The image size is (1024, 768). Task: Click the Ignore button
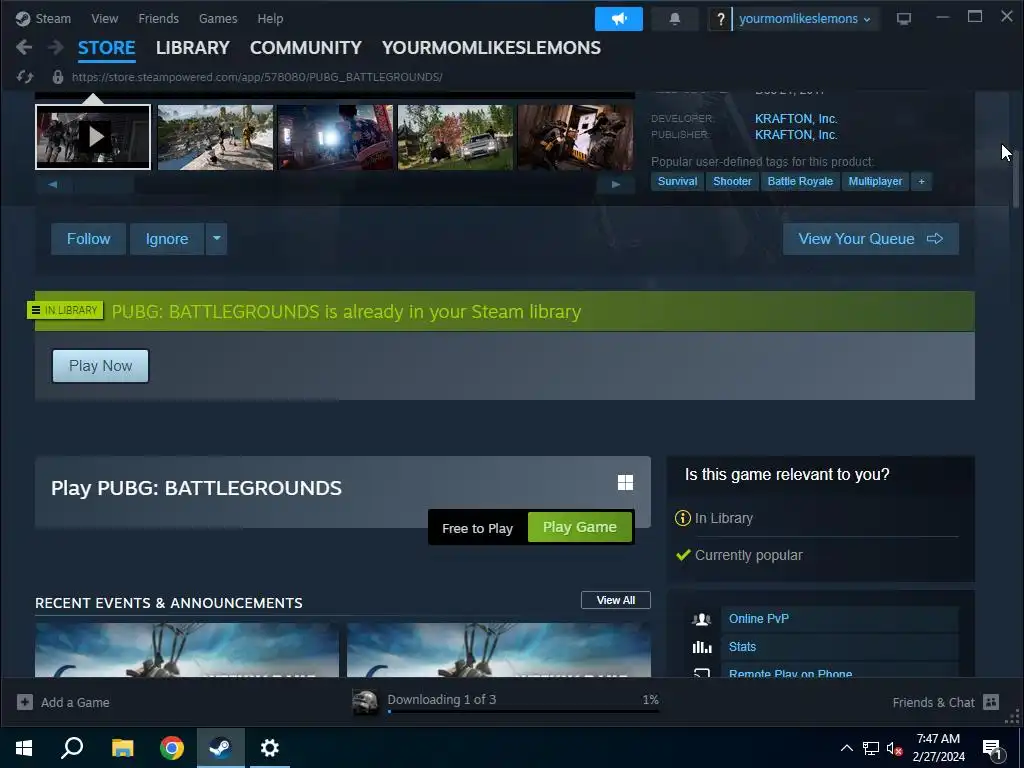pos(167,239)
